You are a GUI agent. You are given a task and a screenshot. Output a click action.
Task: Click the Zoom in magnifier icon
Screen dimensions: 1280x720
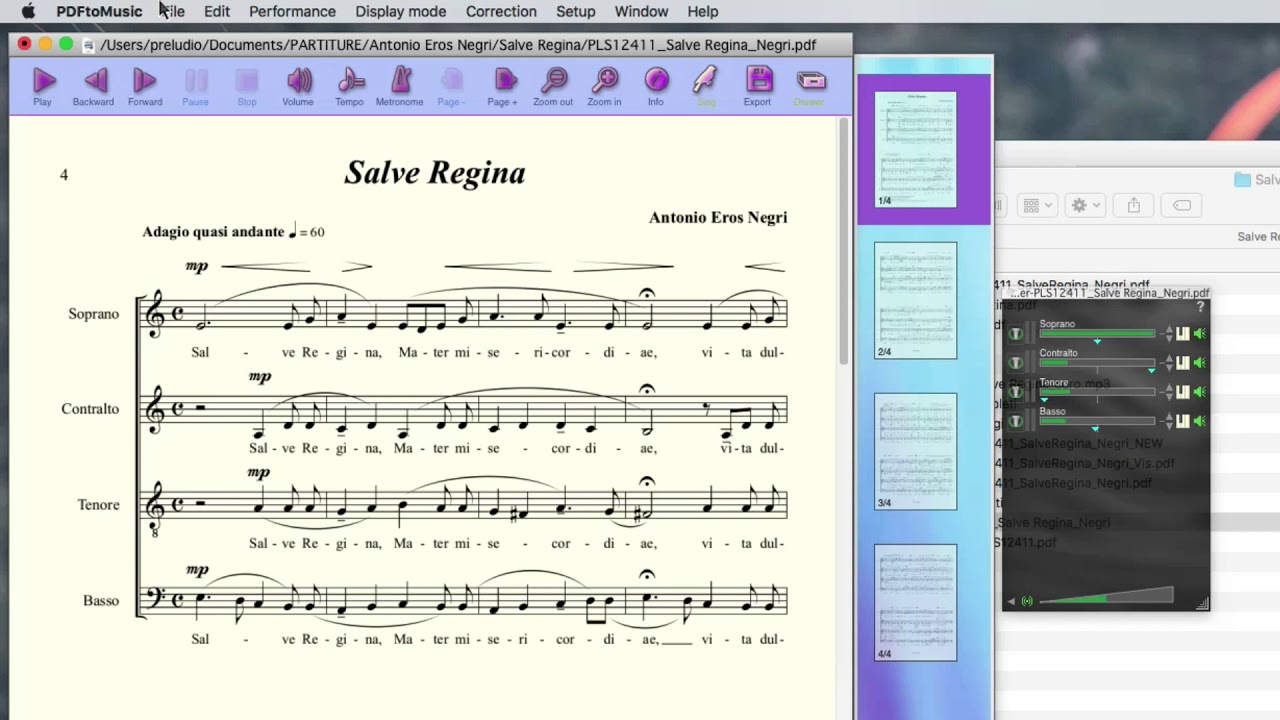click(605, 81)
